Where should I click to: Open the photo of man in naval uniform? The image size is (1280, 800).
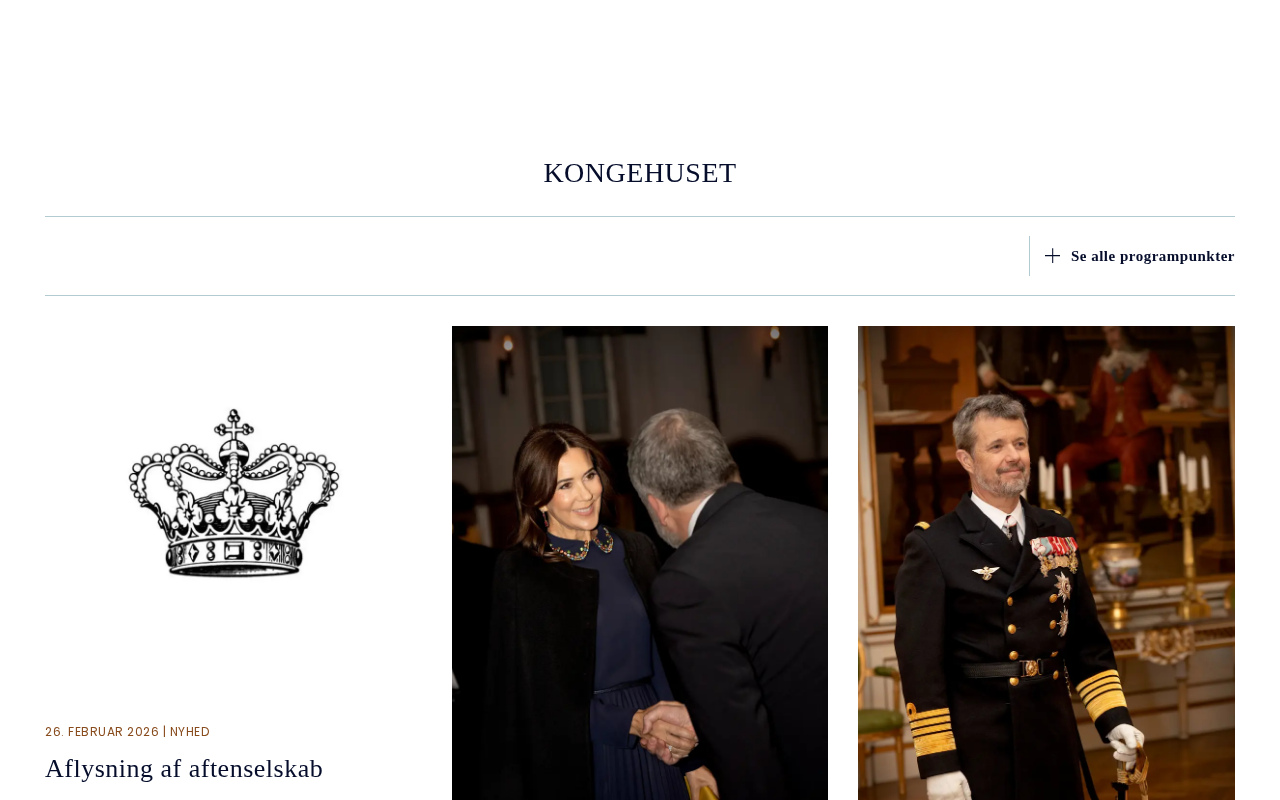point(1046,563)
